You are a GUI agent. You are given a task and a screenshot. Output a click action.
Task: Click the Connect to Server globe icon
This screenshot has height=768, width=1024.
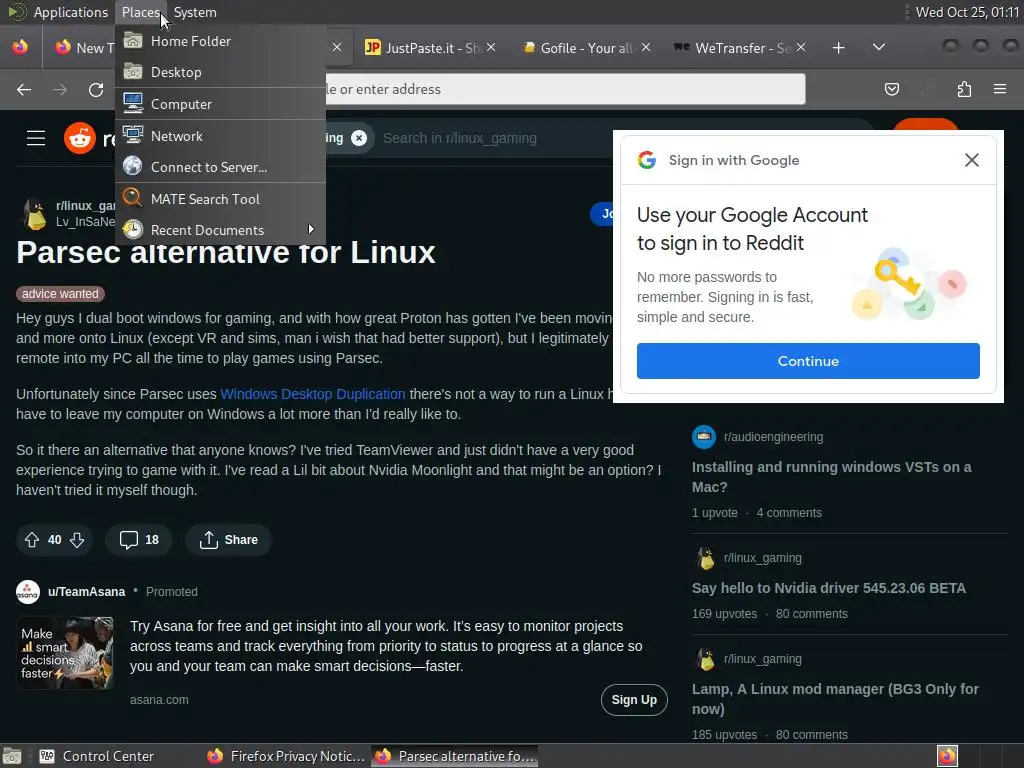pos(133,166)
